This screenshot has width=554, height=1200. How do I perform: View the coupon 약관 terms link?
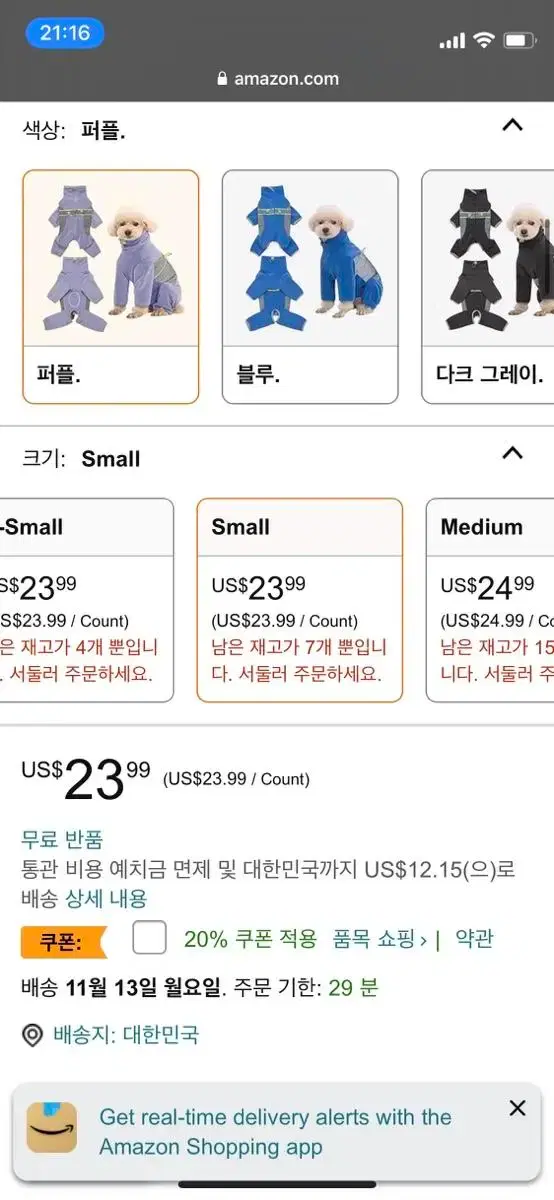click(474, 939)
